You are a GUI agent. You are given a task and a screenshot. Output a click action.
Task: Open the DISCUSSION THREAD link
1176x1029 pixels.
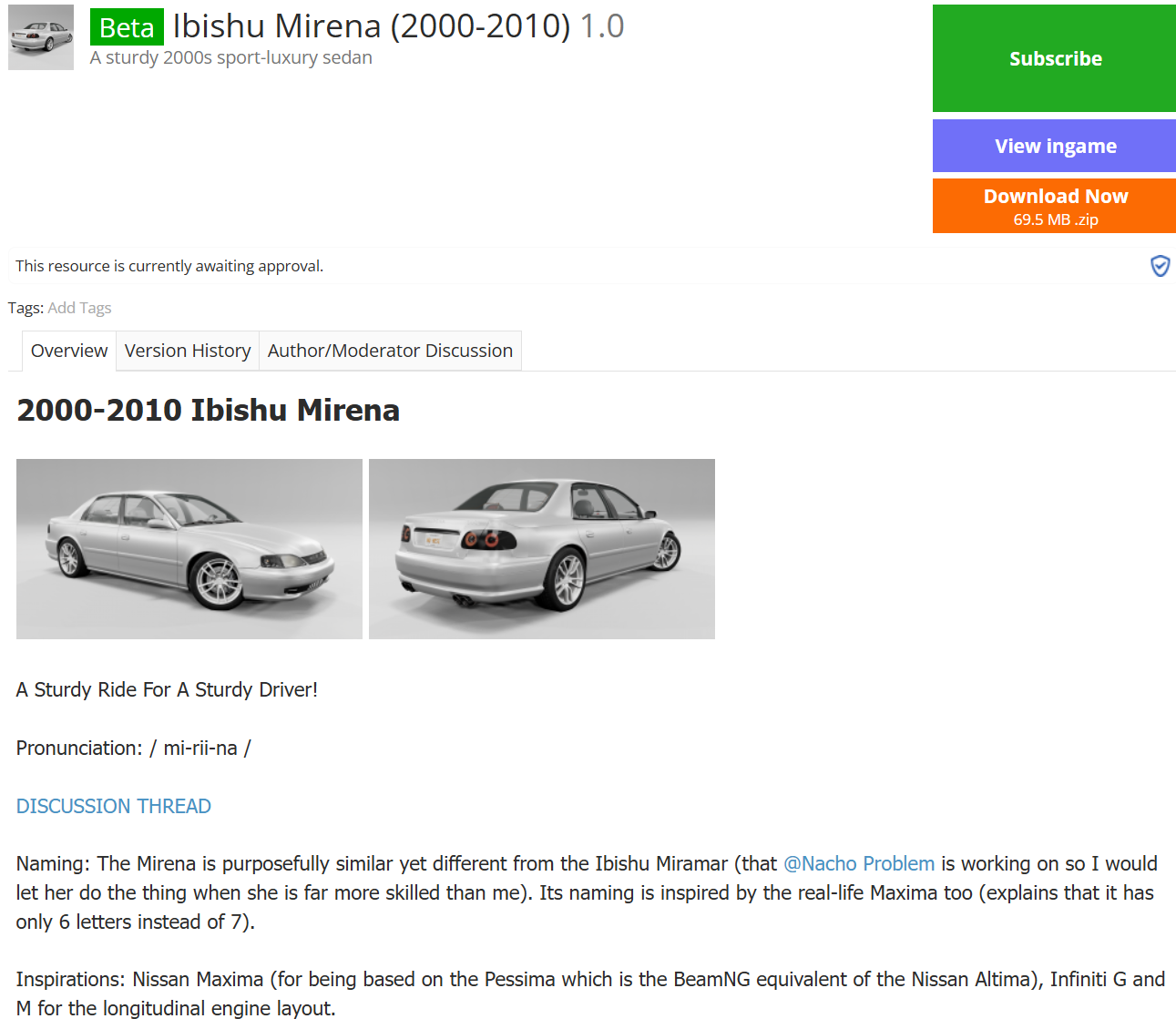(x=114, y=806)
